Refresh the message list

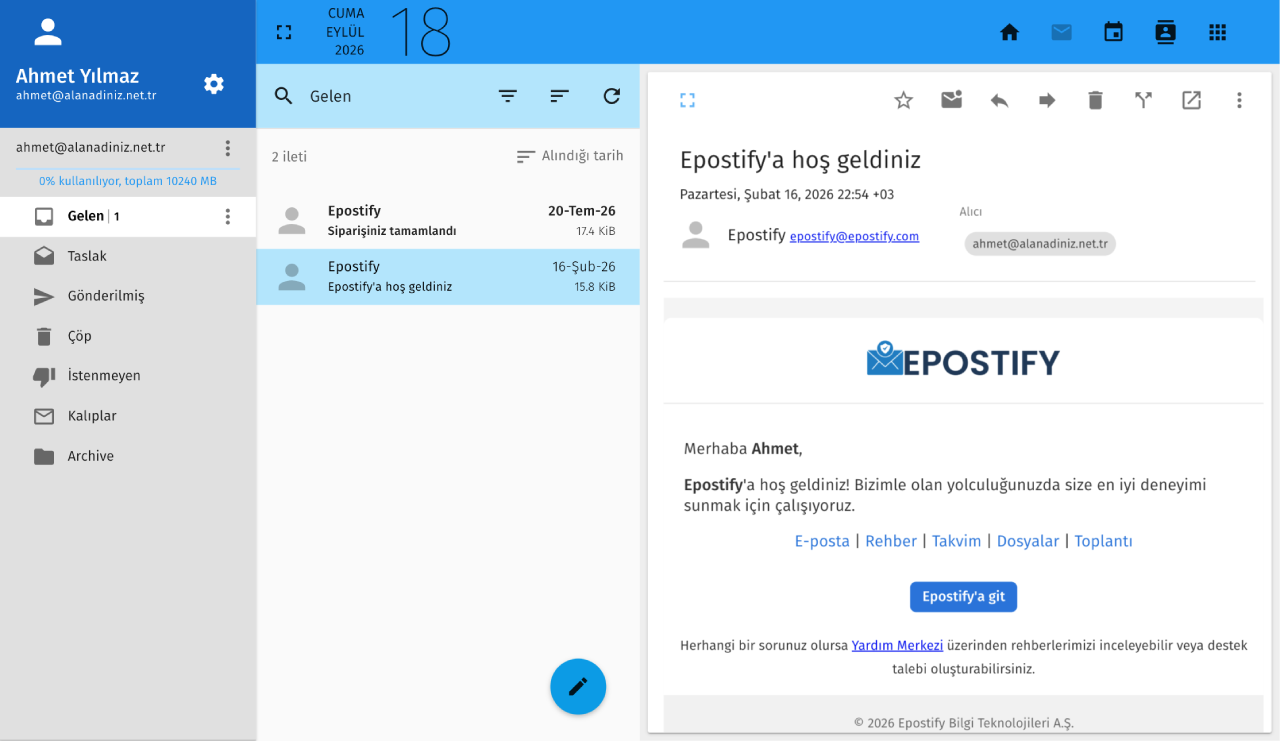(612, 96)
